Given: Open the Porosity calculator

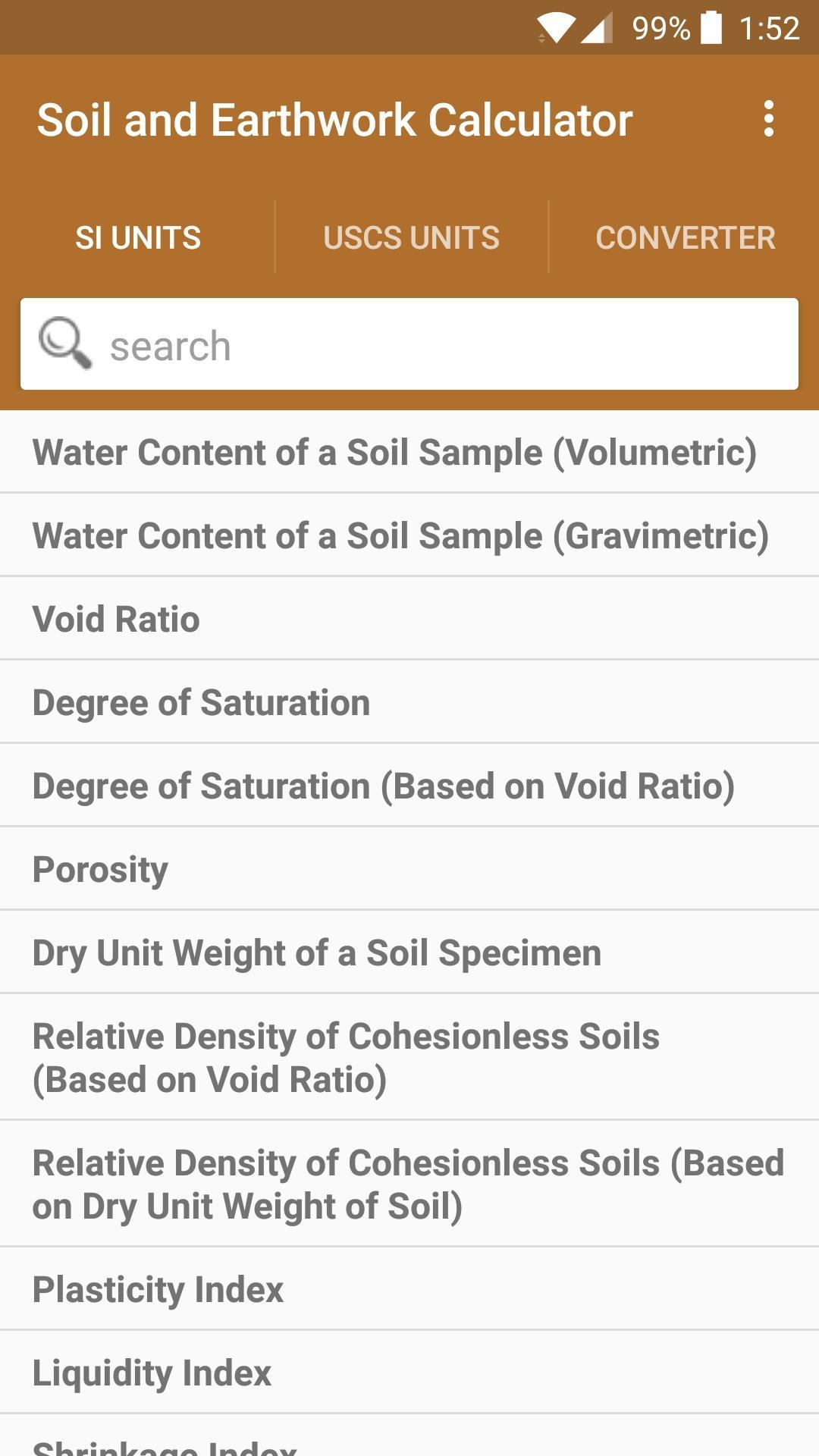Looking at the screenshot, I should pos(409,869).
